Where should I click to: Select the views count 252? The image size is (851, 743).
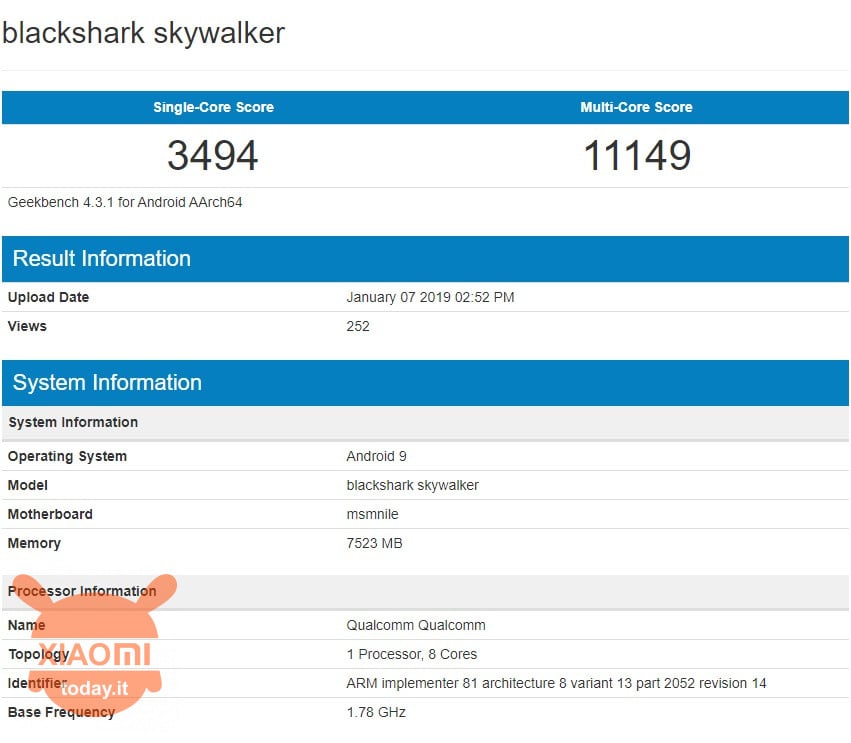point(358,326)
